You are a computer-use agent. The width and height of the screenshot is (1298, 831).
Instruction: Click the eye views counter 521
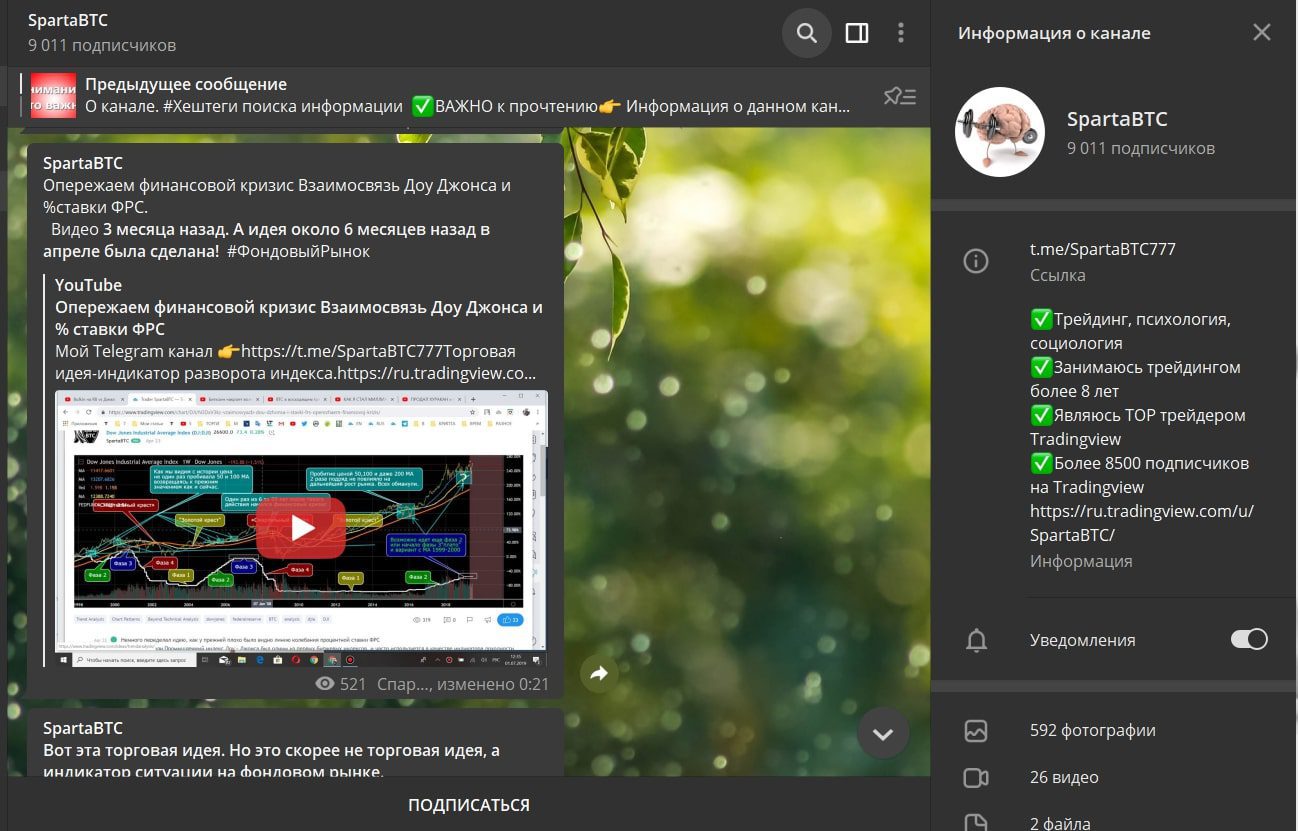(341, 684)
